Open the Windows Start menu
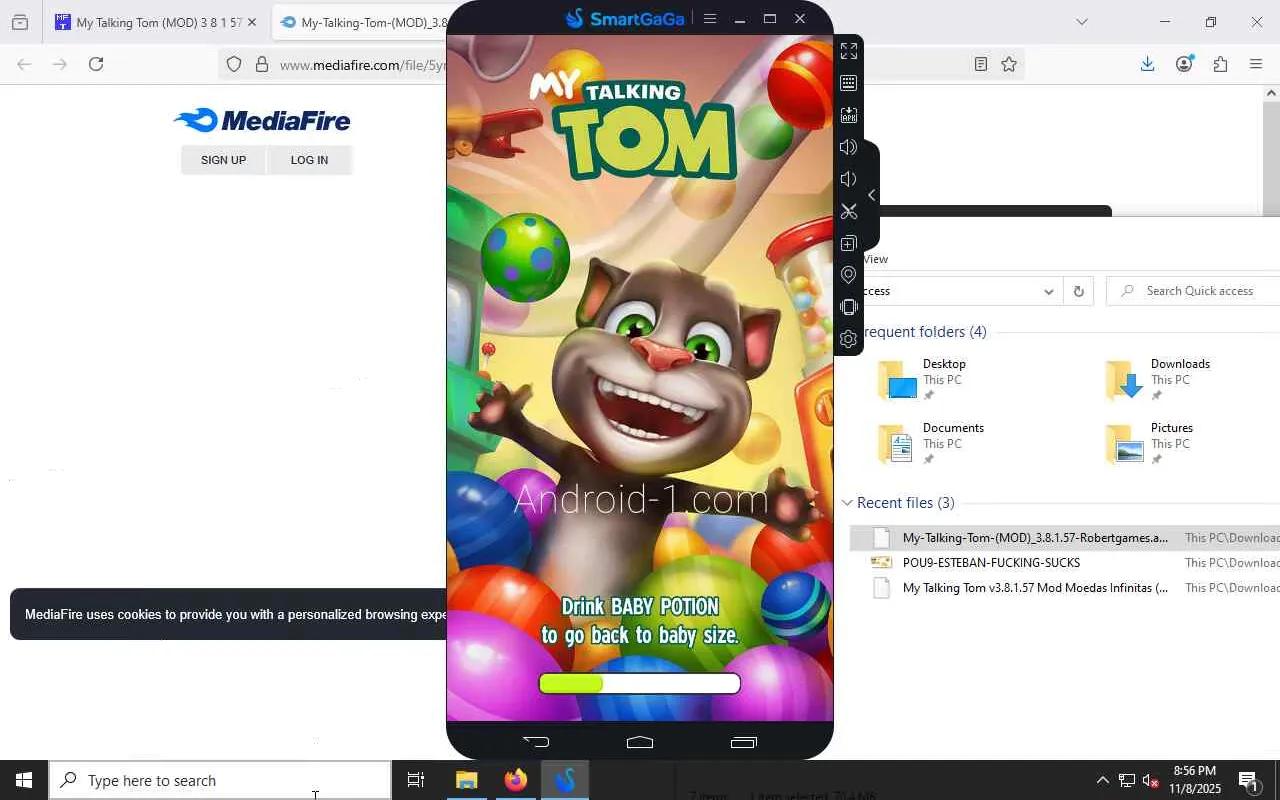 pyautogui.click(x=24, y=780)
